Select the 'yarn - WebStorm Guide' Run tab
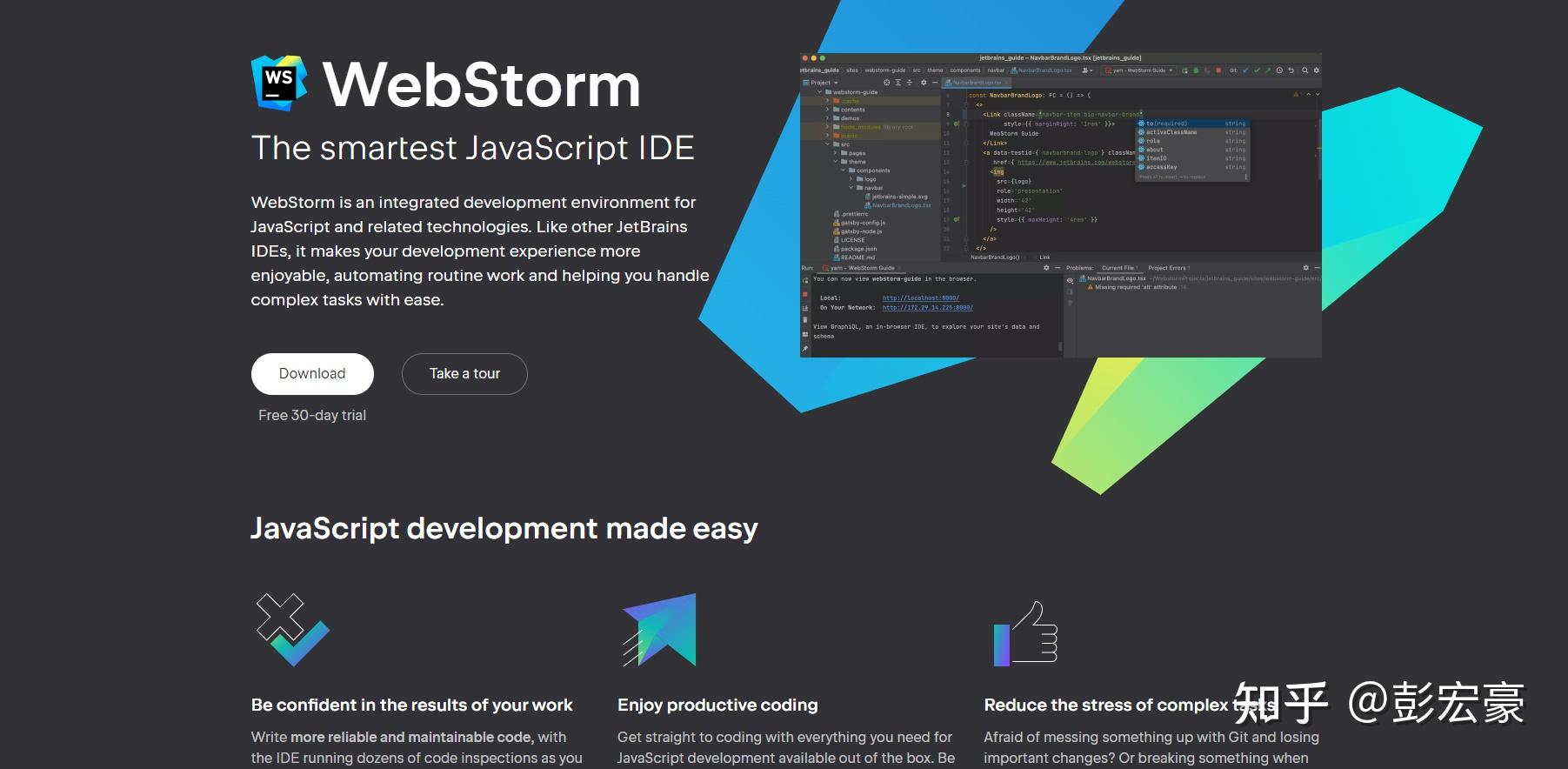Image resolution: width=1568 pixels, height=769 pixels. (862, 268)
